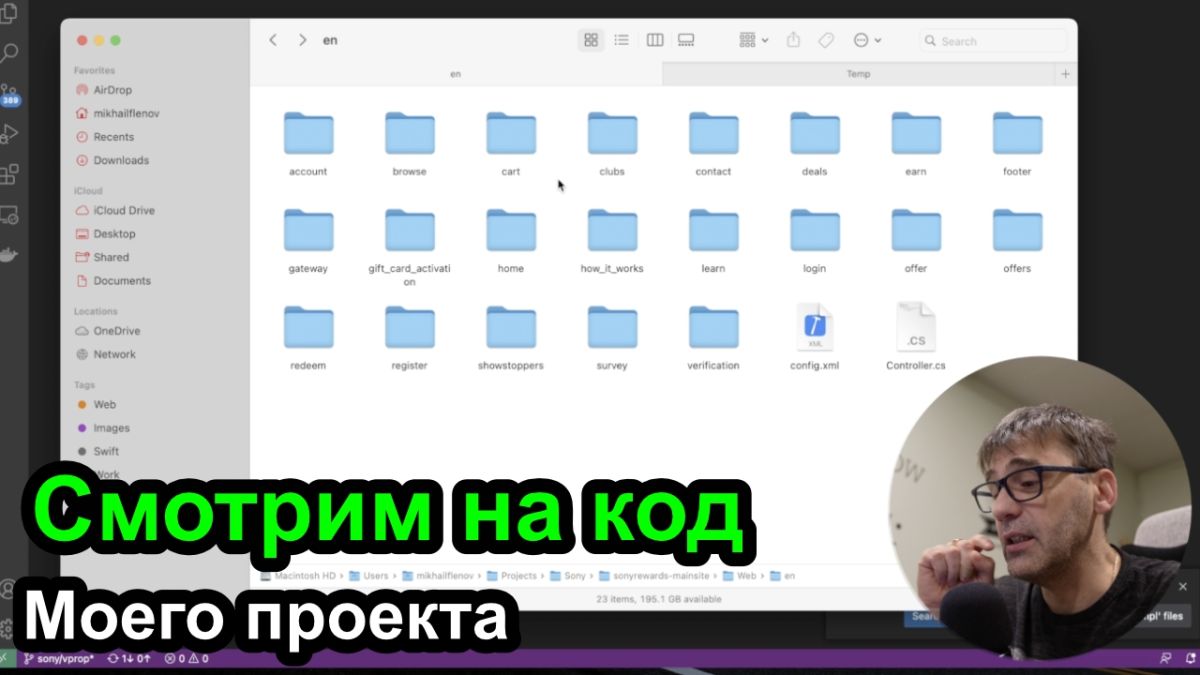Screen dimensions: 1200x675
Task: Select the Controller.cs file
Action: [x=916, y=327]
